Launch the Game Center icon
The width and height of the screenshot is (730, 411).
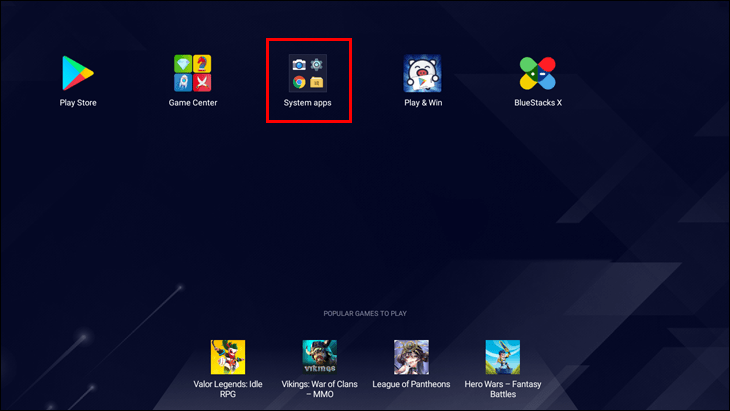coord(193,73)
